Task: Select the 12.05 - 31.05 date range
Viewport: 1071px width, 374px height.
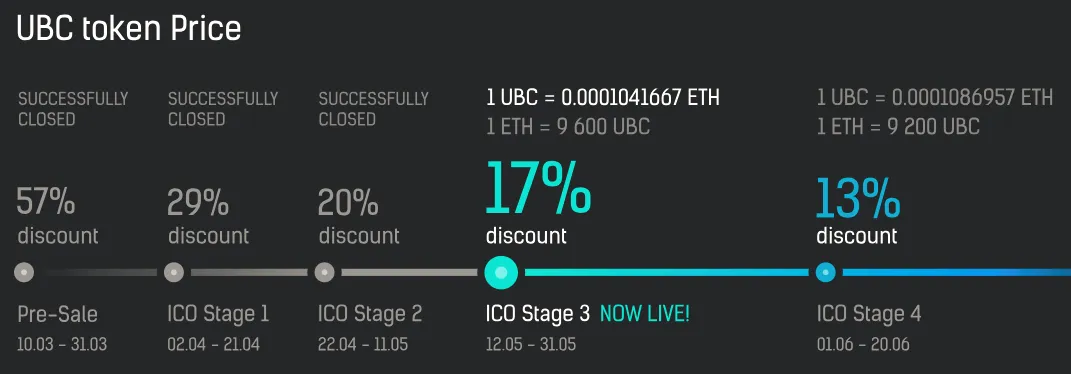Action: pos(531,344)
